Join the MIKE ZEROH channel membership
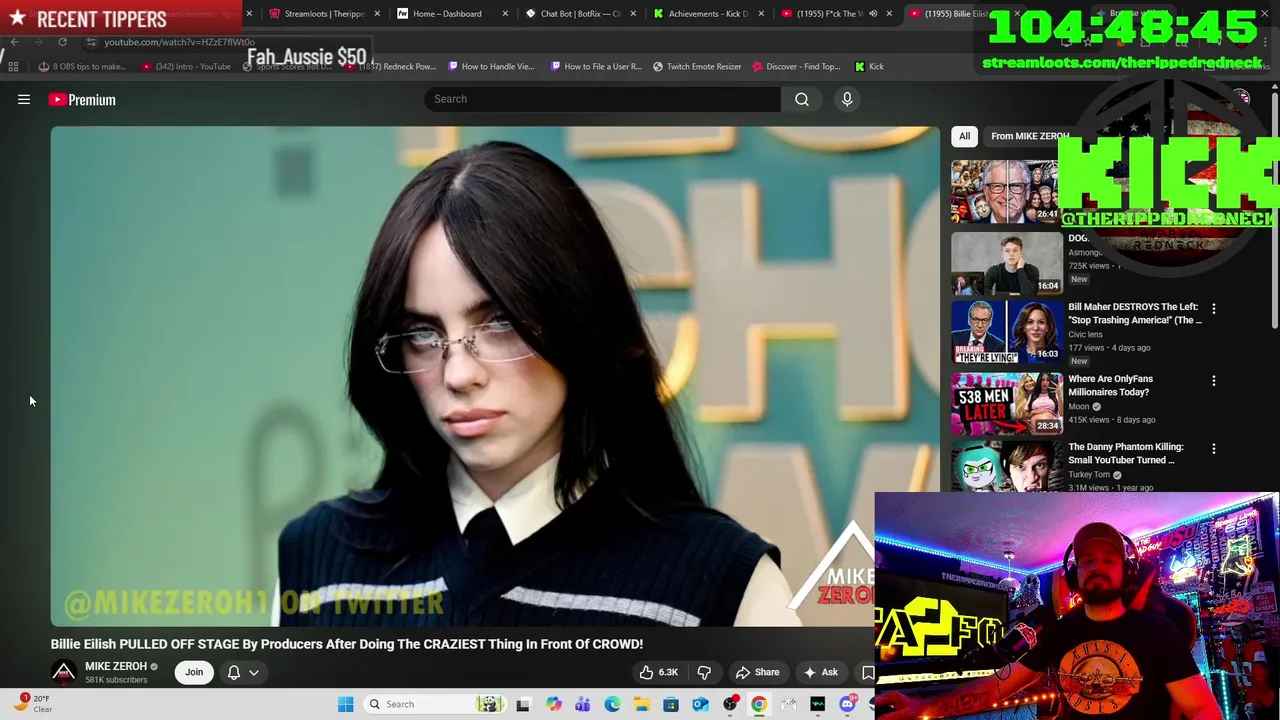The width and height of the screenshot is (1280, 720). pos(194,672)
